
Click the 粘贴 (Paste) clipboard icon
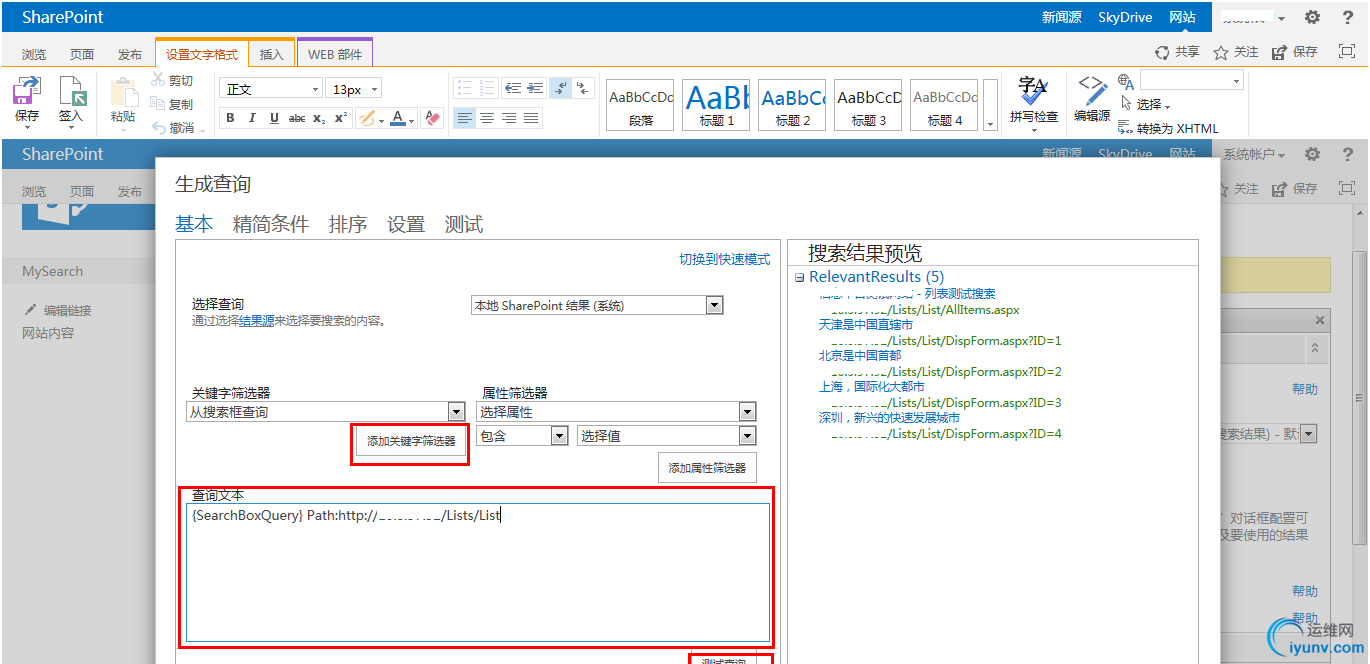pos(123,92)
